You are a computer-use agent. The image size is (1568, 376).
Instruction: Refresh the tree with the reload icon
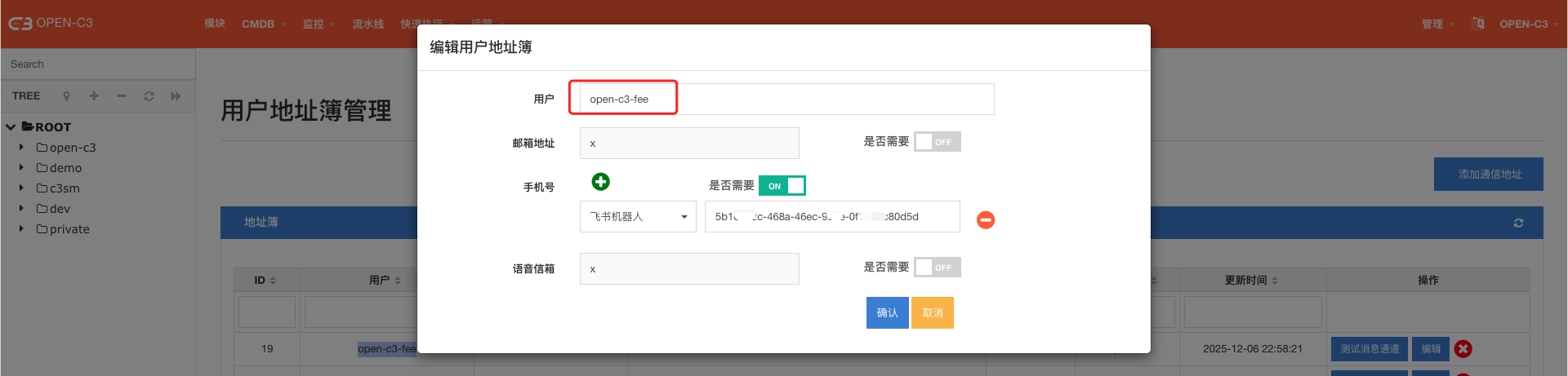coord(149,96)
